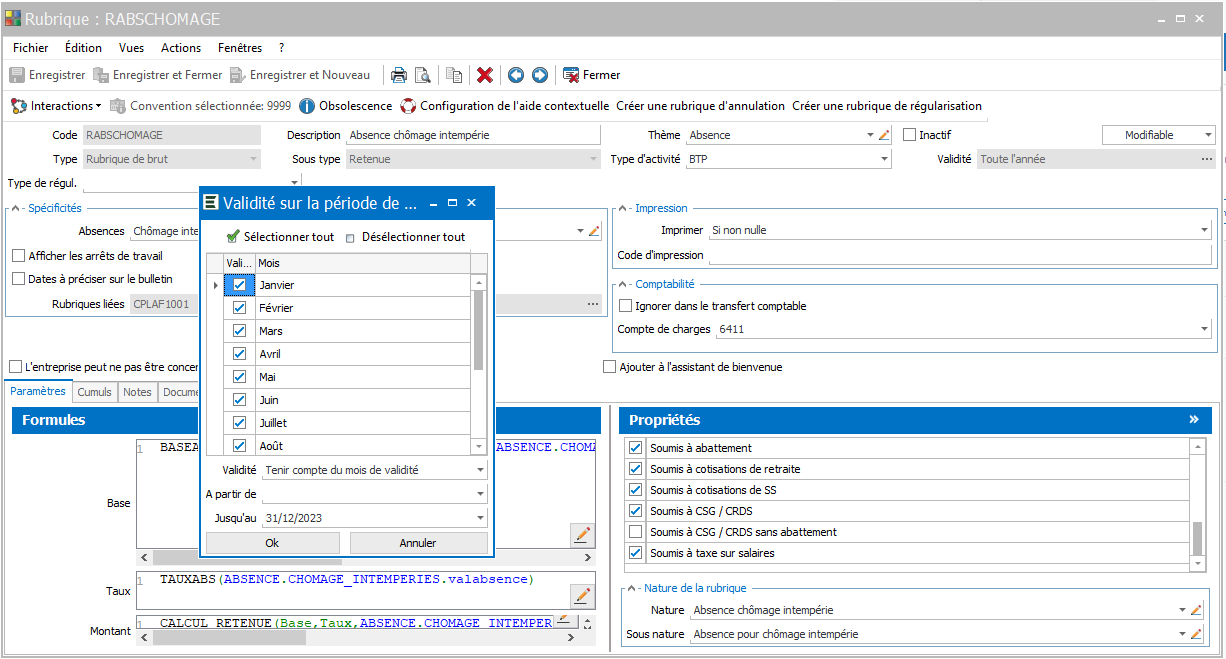
Task: Open the dialog's Validité mode dropdown
Action: coord(480,470)
